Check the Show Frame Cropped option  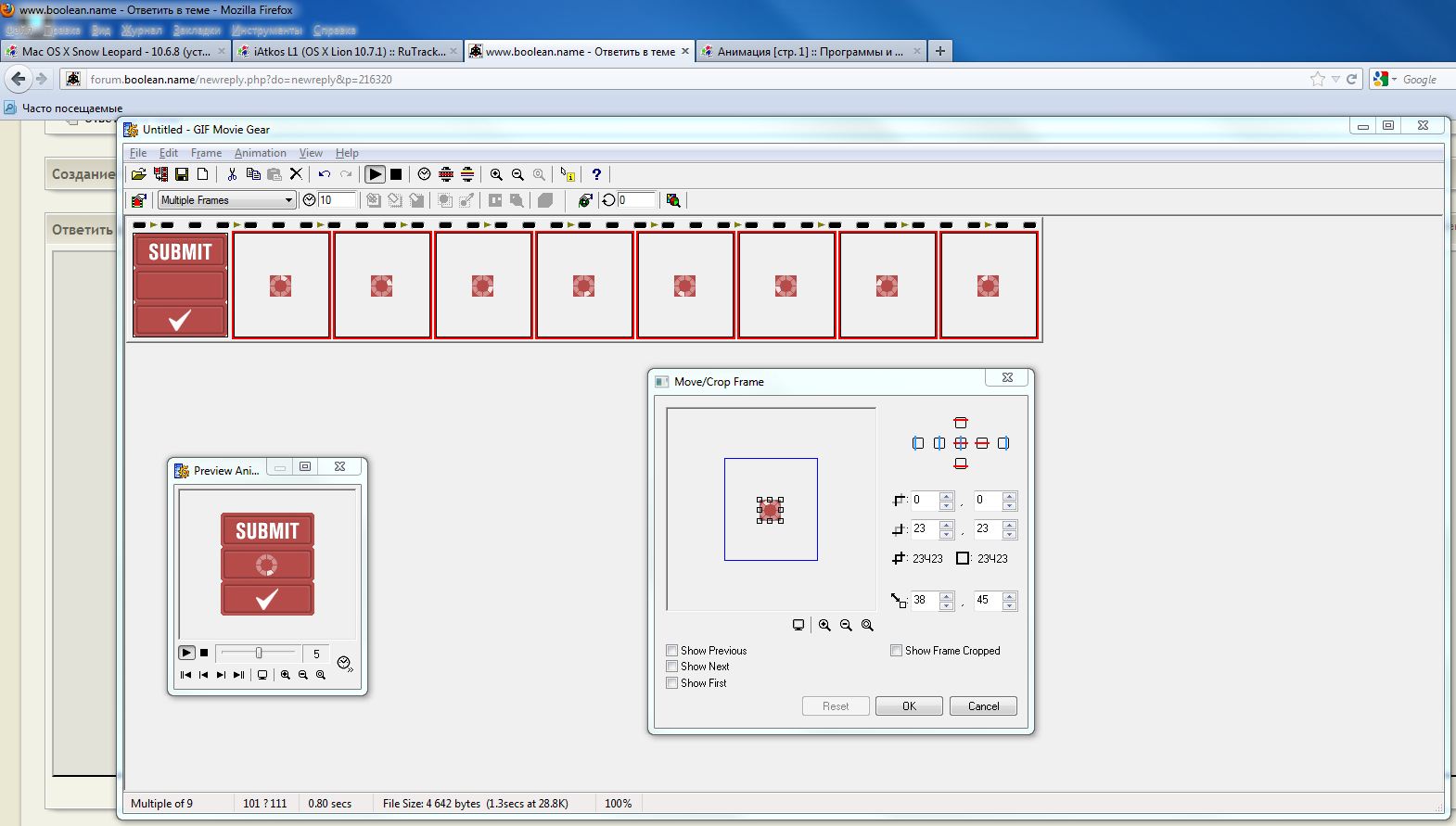[897, 651]
